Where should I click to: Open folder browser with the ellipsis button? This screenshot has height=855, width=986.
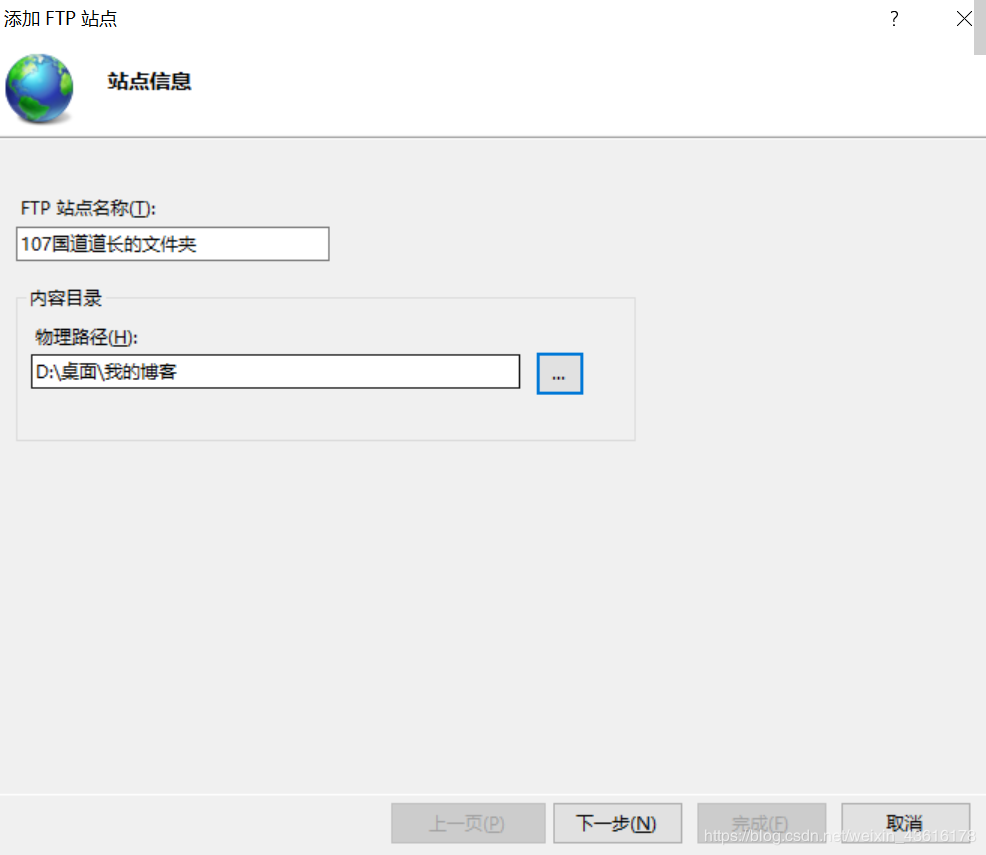[x=560, y=374]
